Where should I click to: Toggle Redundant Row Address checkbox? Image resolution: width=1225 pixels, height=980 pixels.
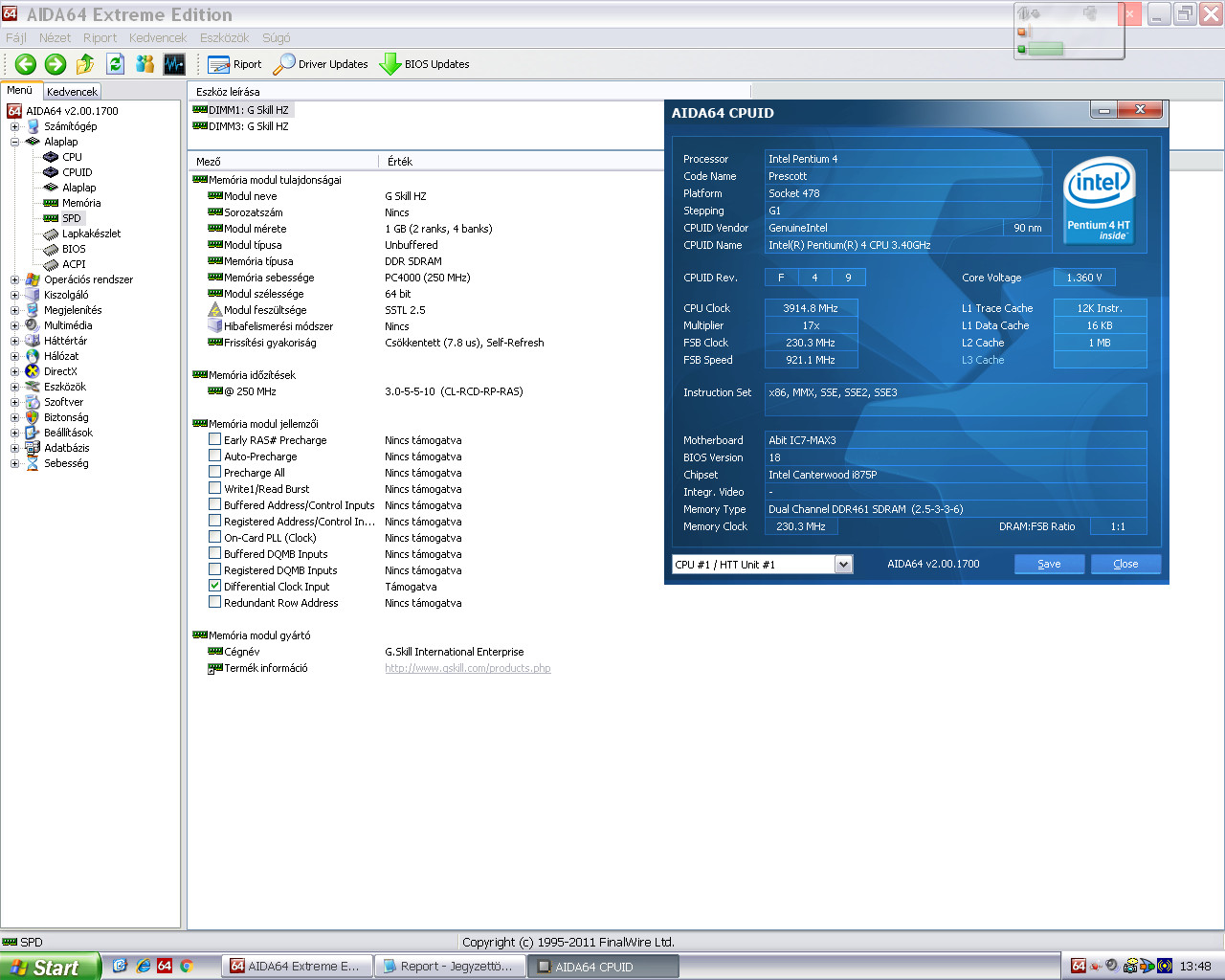[x=214, y=602]
